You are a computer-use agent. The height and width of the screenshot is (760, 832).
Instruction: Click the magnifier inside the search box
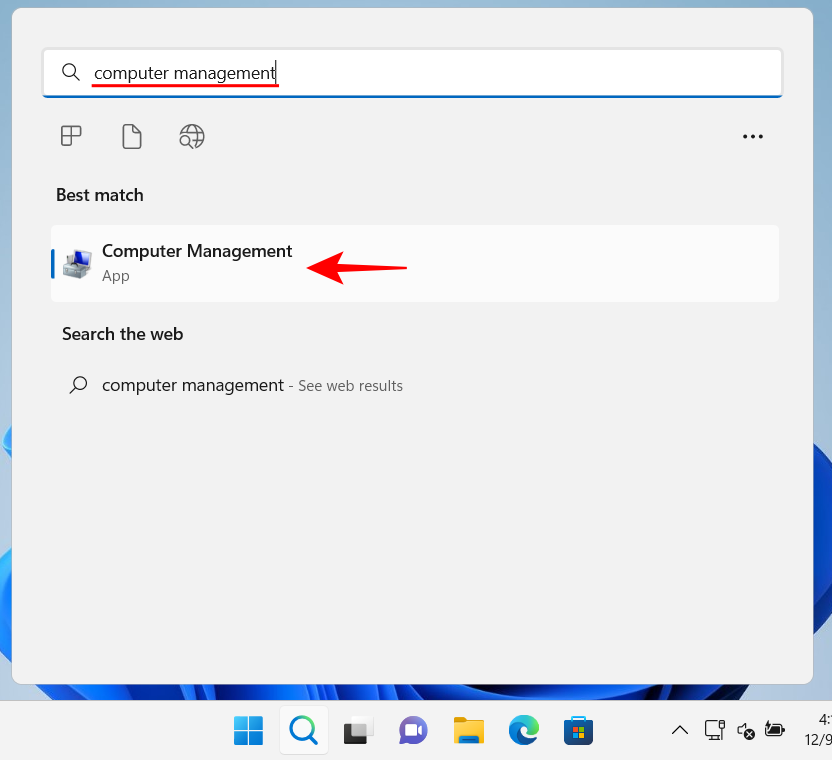click(70, 72)
